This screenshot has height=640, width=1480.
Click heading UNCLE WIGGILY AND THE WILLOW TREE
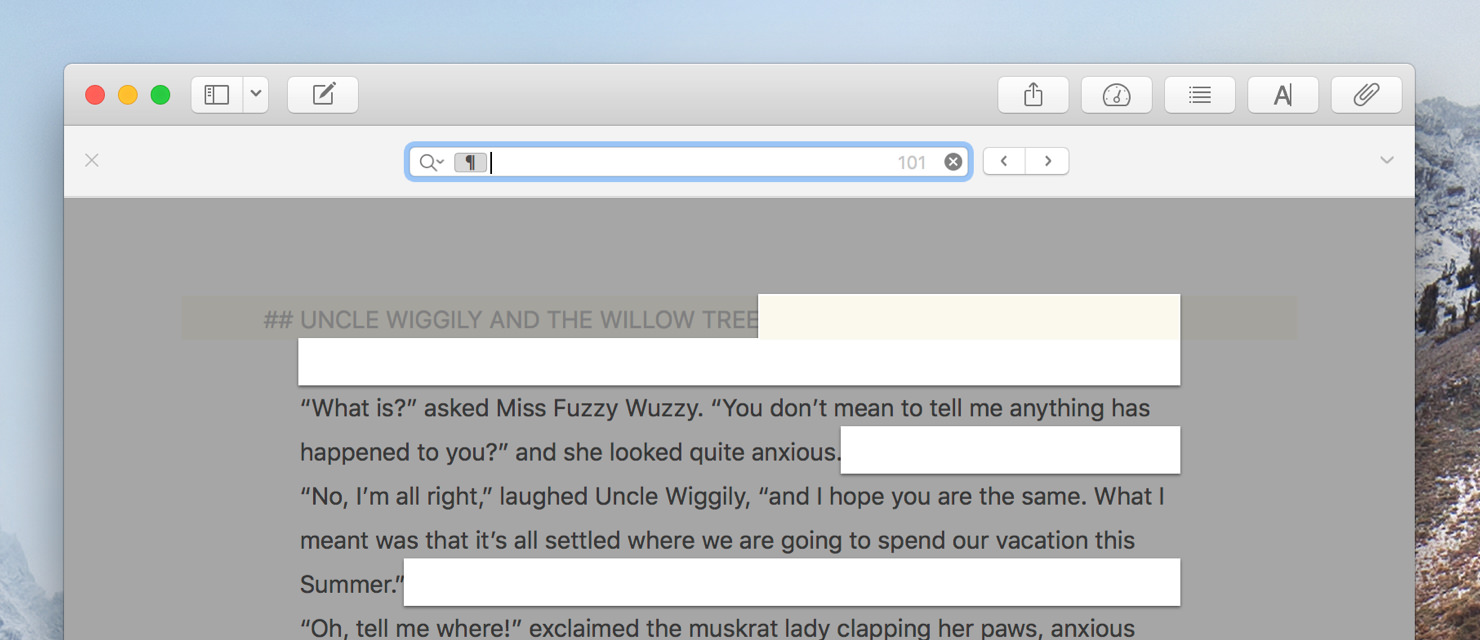tap(529, 320)
